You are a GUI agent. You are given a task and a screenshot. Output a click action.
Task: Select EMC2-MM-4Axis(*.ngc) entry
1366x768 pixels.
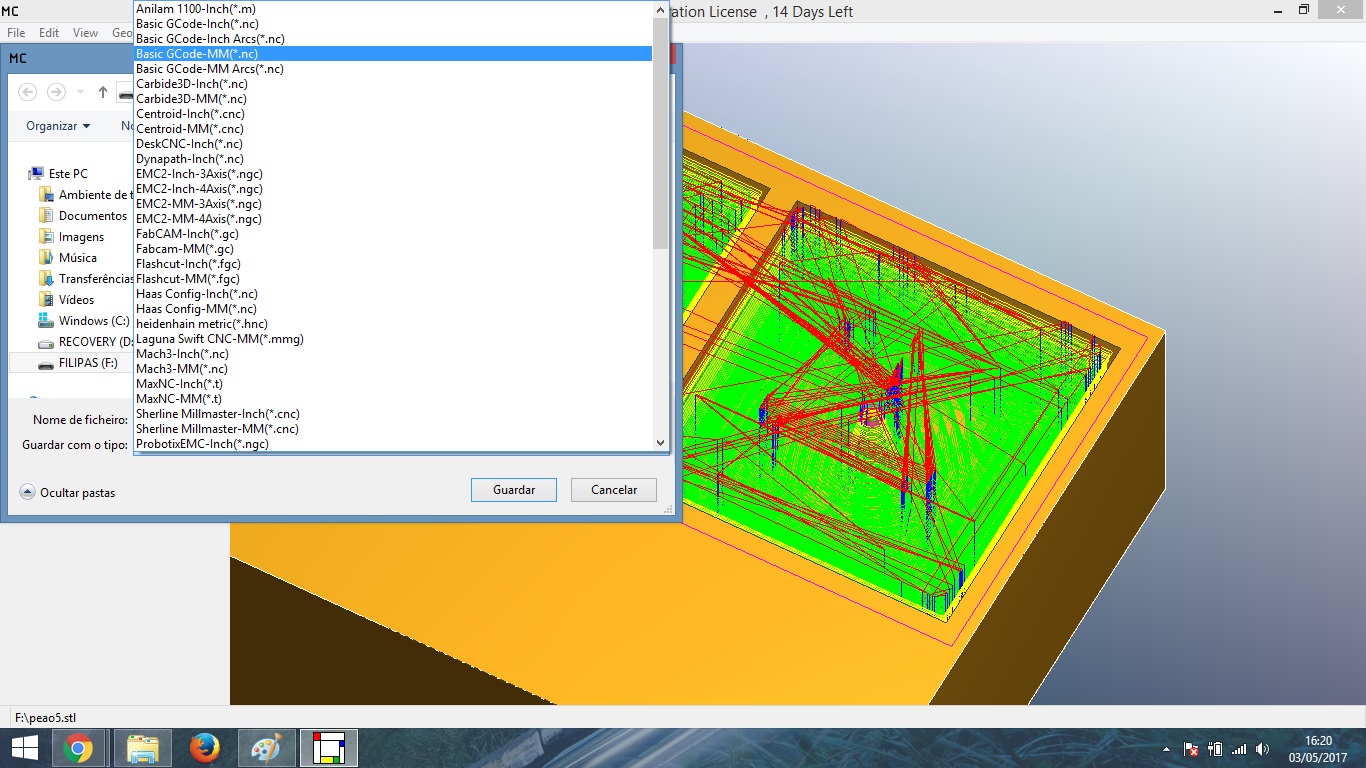[393, 219]
